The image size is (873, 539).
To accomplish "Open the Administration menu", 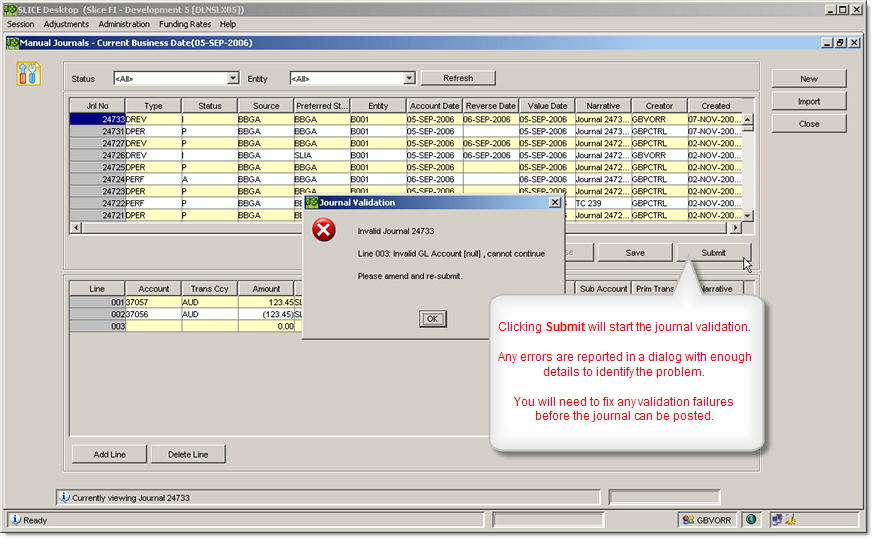I will click(124, 24).
